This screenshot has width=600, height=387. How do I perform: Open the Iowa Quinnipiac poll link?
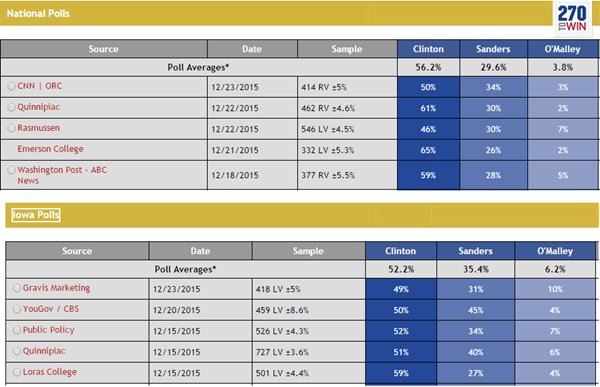44,351
